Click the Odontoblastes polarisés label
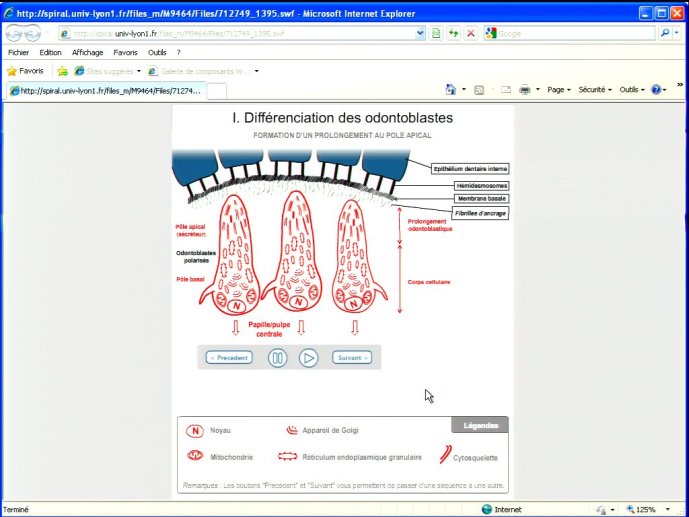The image size is (689, 517). point(196,257)
